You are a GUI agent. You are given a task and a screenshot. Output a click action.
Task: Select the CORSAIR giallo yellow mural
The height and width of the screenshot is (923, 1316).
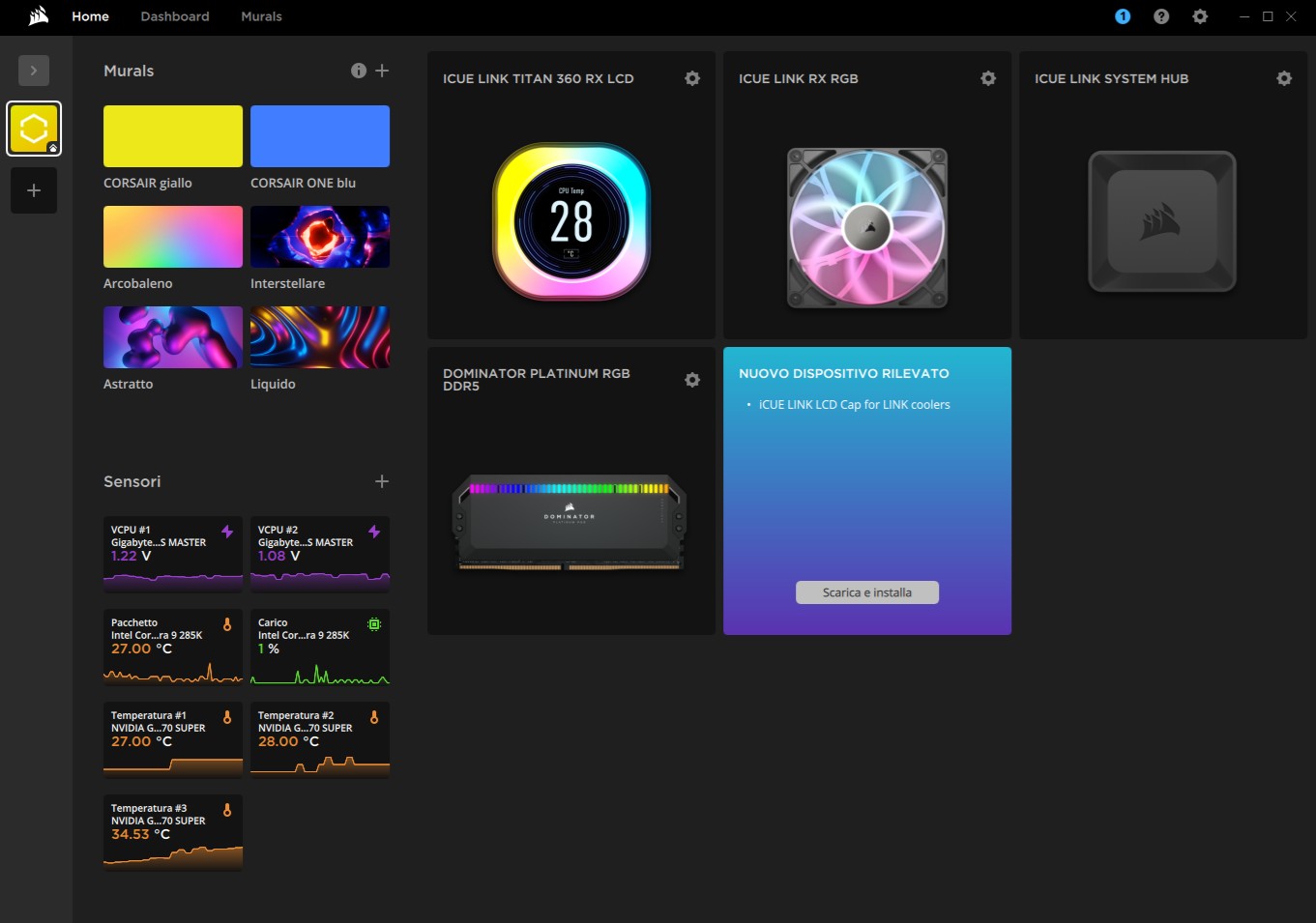tap(173, 136)
